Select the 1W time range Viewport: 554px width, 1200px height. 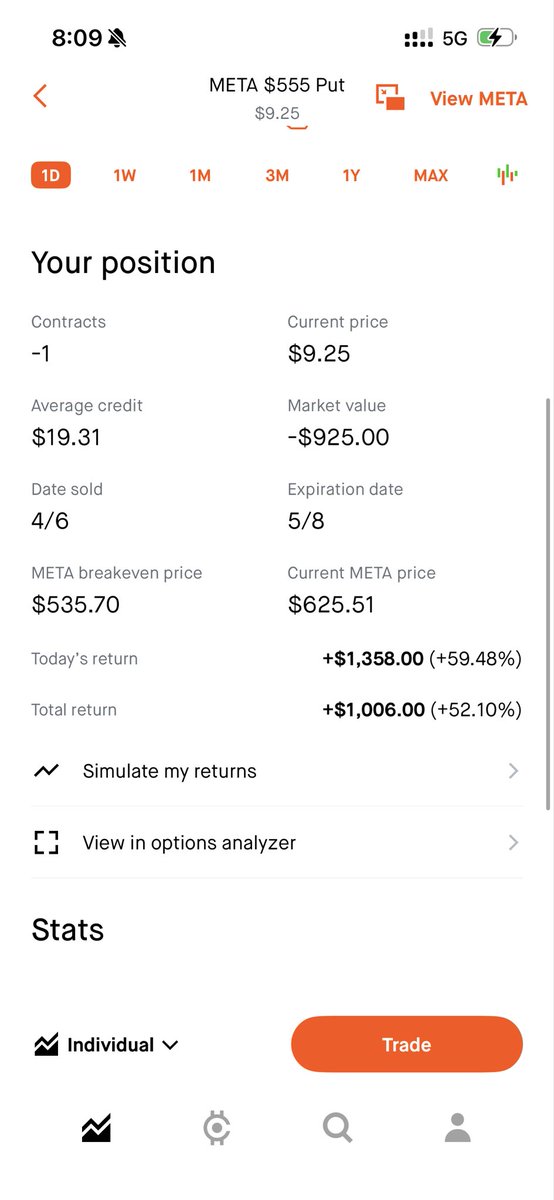coord(124,175)
